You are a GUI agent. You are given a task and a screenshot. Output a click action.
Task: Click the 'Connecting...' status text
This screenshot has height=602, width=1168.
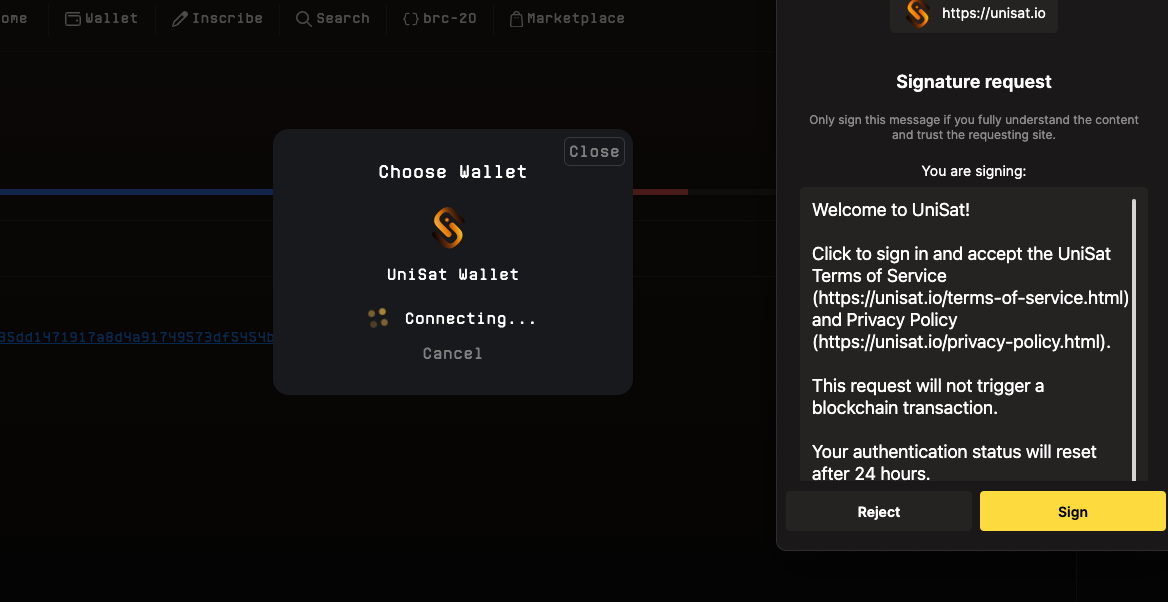tap(471, 319)
